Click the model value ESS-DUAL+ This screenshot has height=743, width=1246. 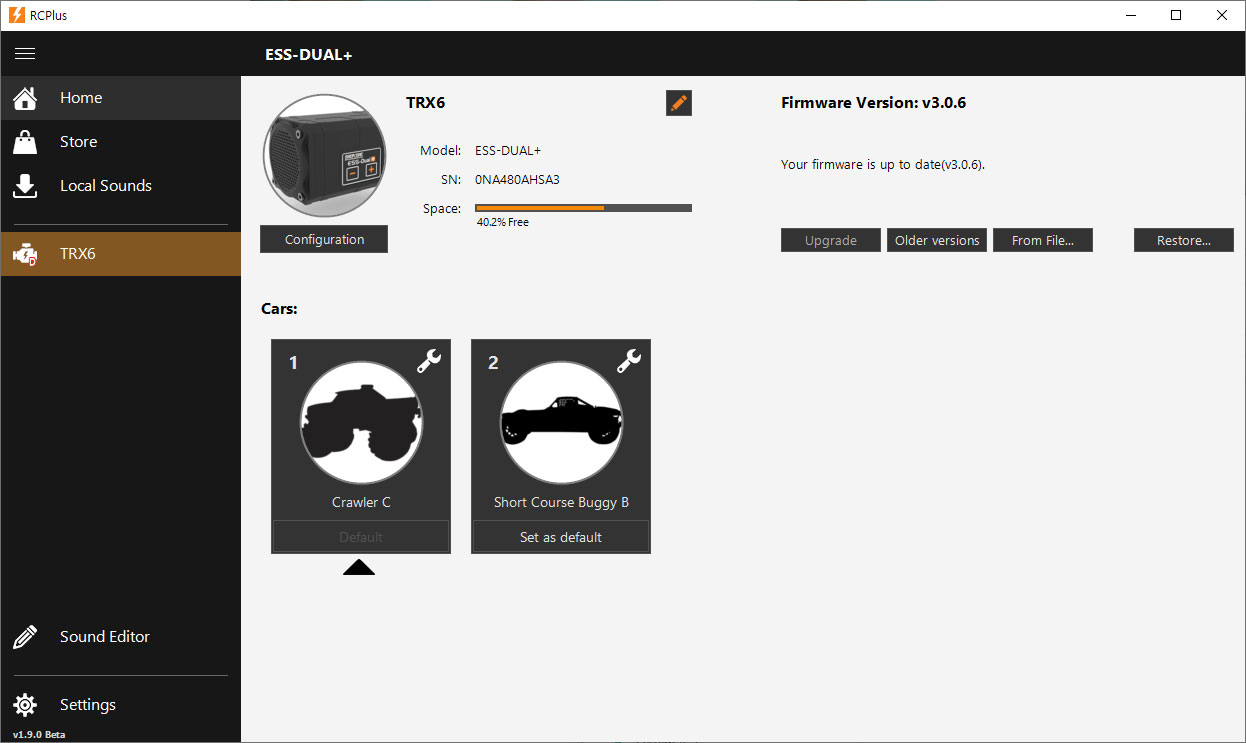[x=508, y=151]
